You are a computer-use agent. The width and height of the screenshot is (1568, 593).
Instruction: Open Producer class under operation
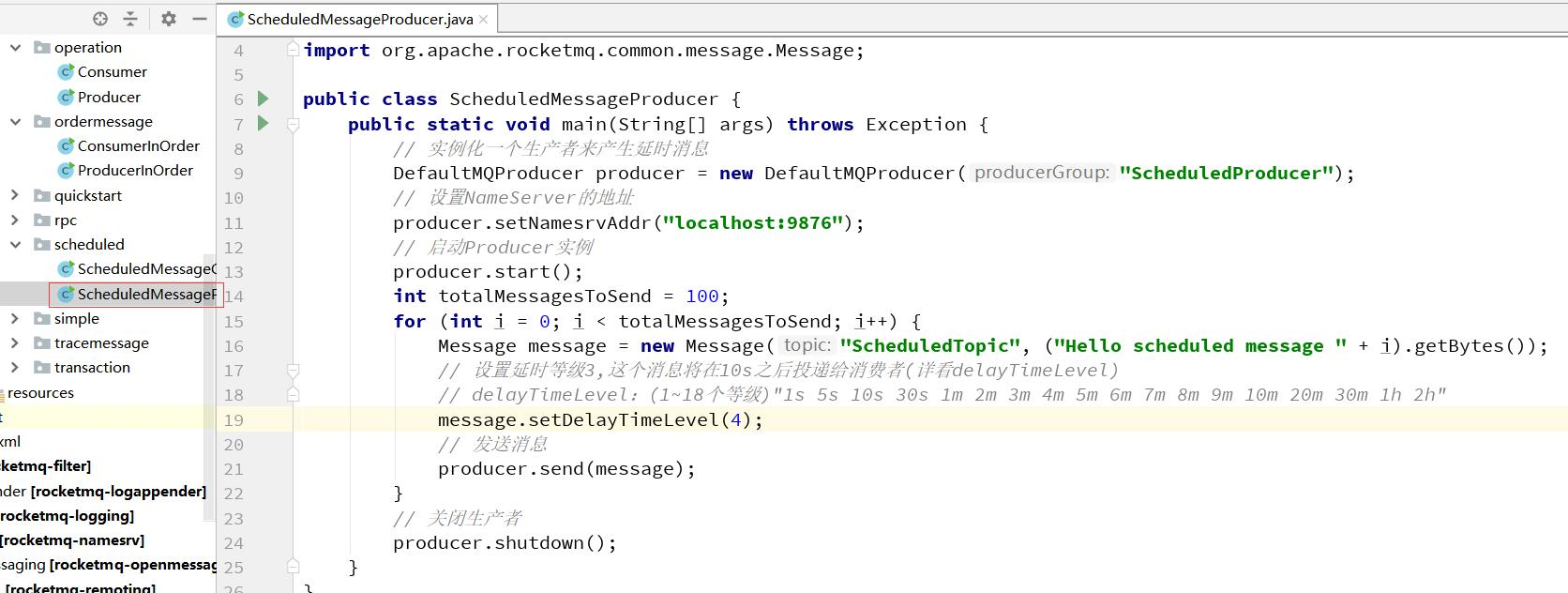(109, 97)
